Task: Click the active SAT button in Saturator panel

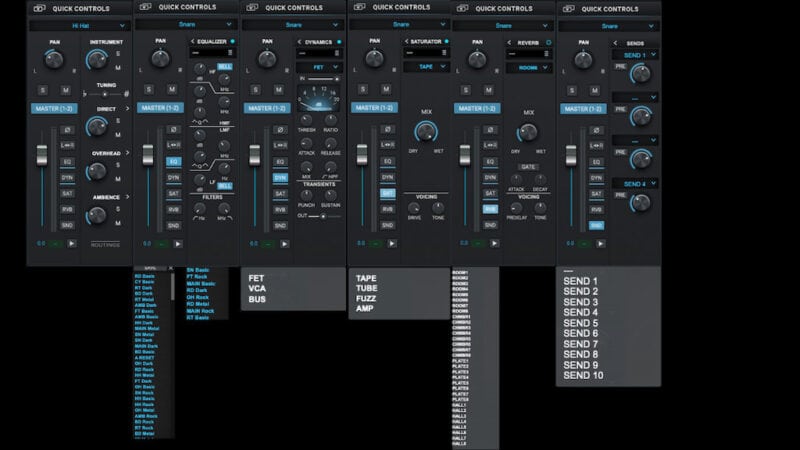Action: coord(387,193)
